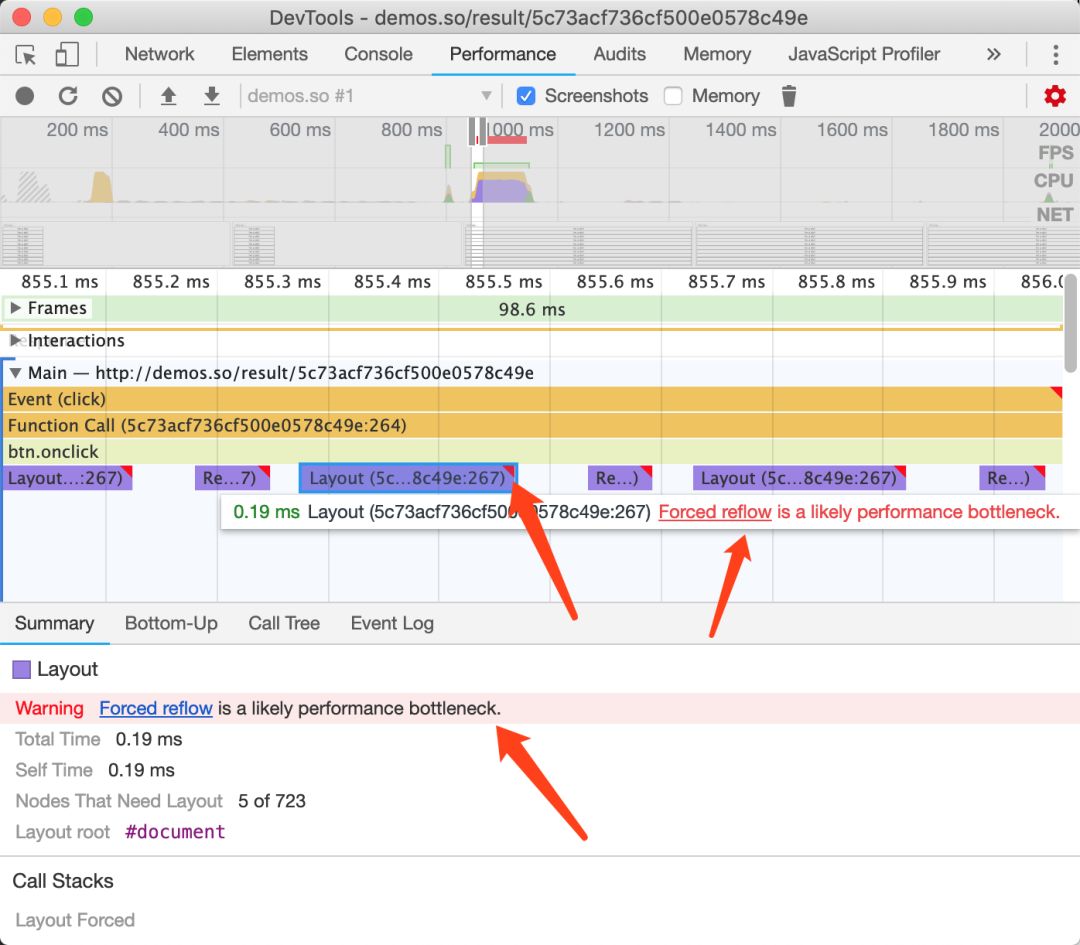Select the Performance tab
This screenshot has width=1080, height=945.
point(503,54)
